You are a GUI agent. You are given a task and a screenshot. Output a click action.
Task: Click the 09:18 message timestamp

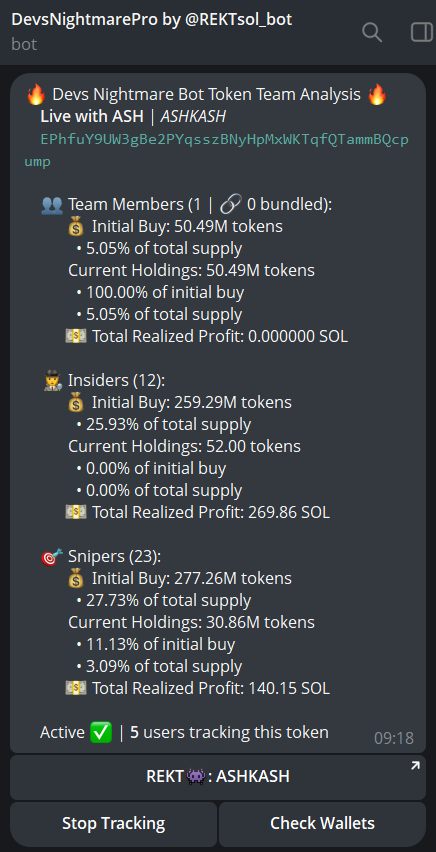(x=394, y=738)
